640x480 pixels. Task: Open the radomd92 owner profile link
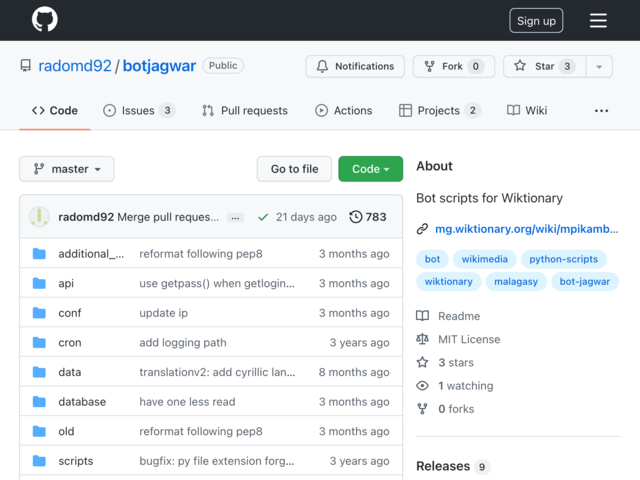coord(75,66)
